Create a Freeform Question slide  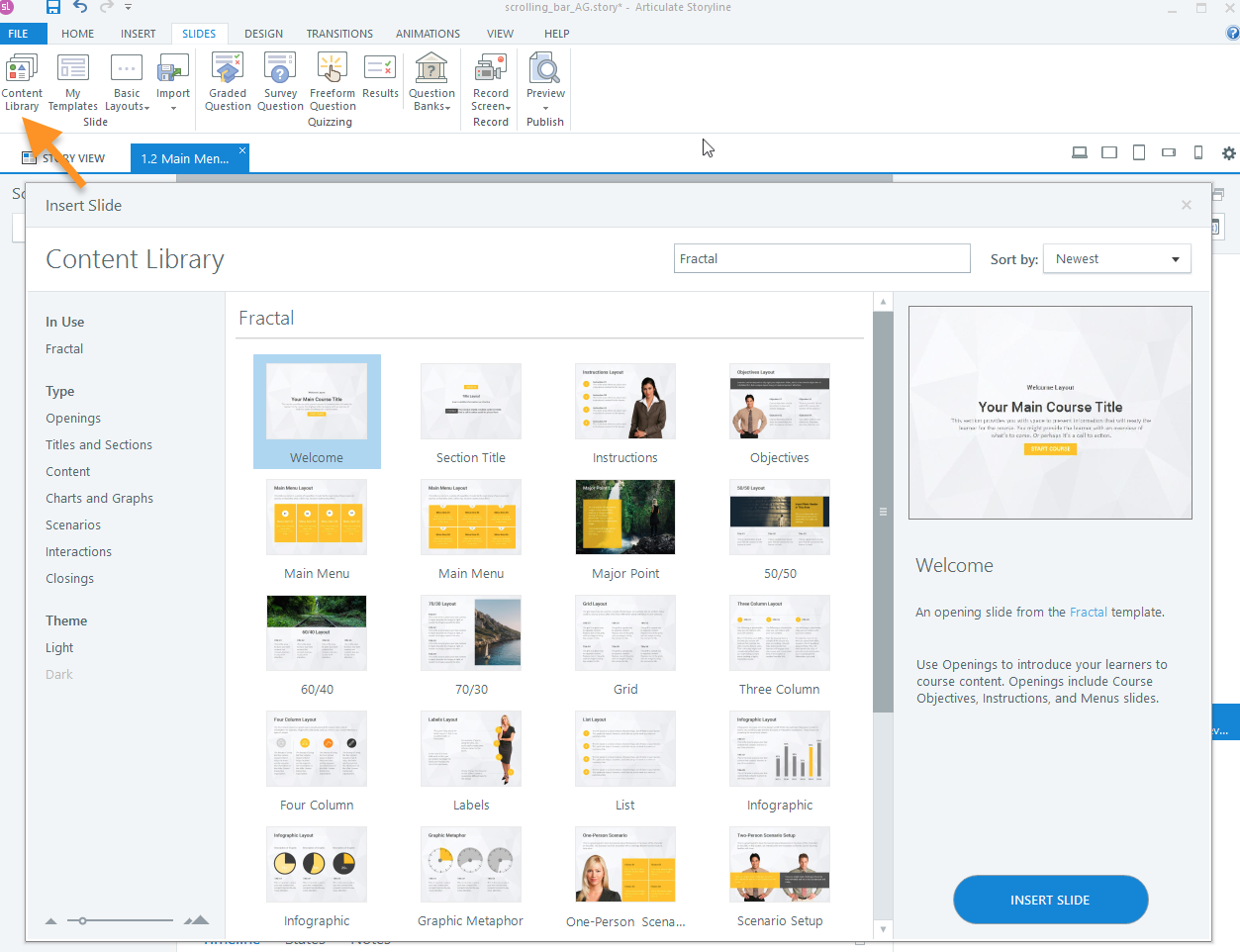332,81
